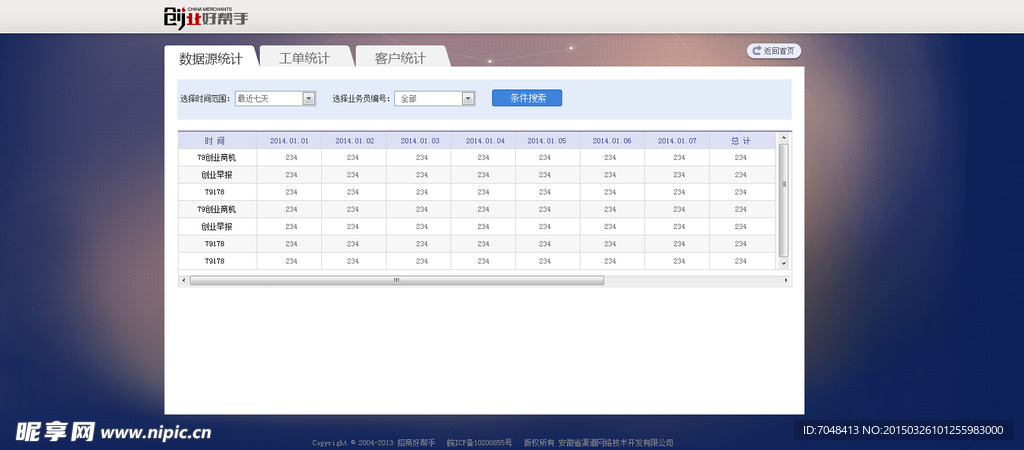Image resolution: width=1024 pixels, height=450 pixels.
Task: Click the table's horizontal scrollbar thumb
Action: point(396,281)
